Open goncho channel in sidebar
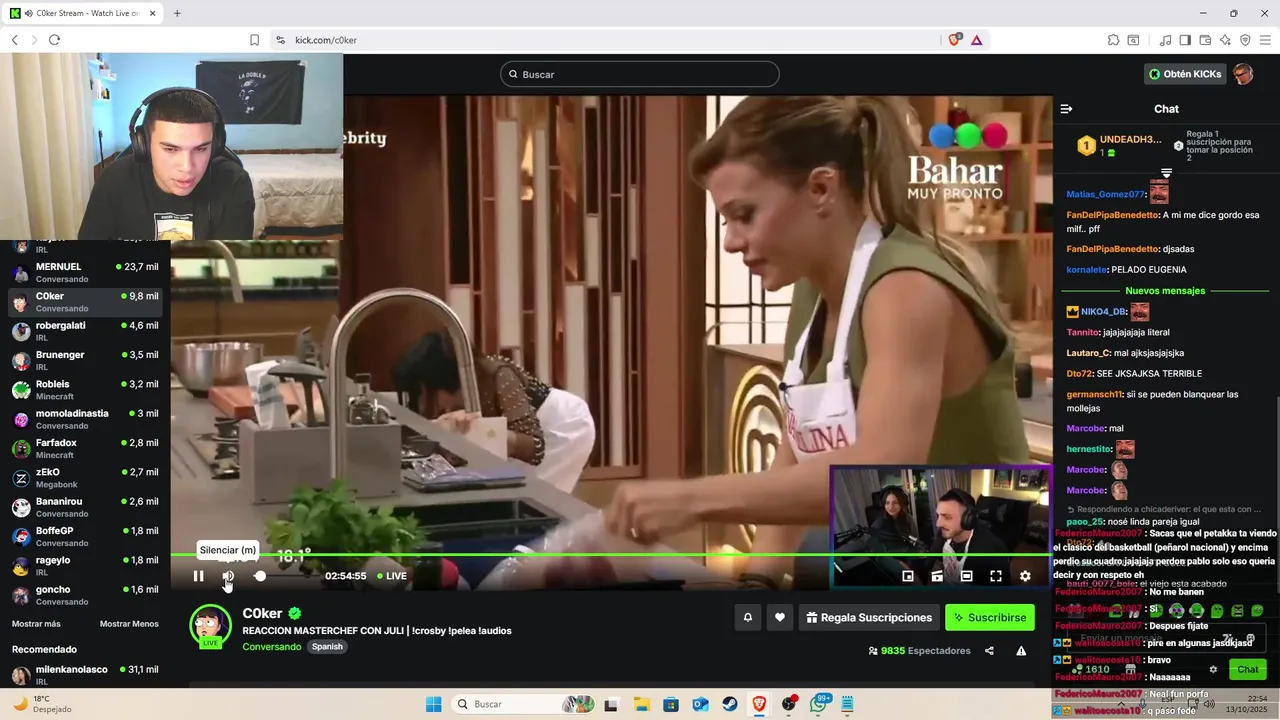The height and width of the screenshot is (720, 1280). click(85, 595)
